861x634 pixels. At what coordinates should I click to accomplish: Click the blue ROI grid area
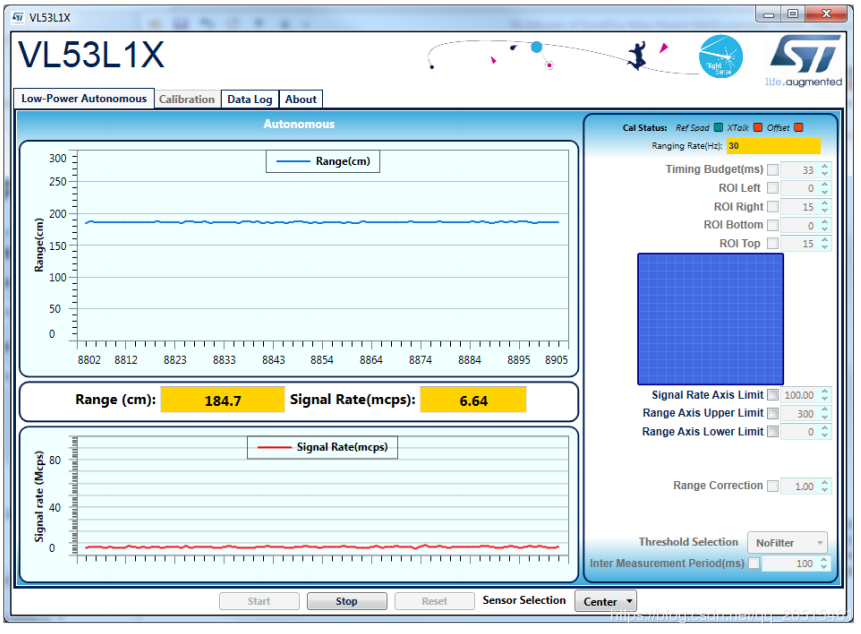(x=710, y=319)
